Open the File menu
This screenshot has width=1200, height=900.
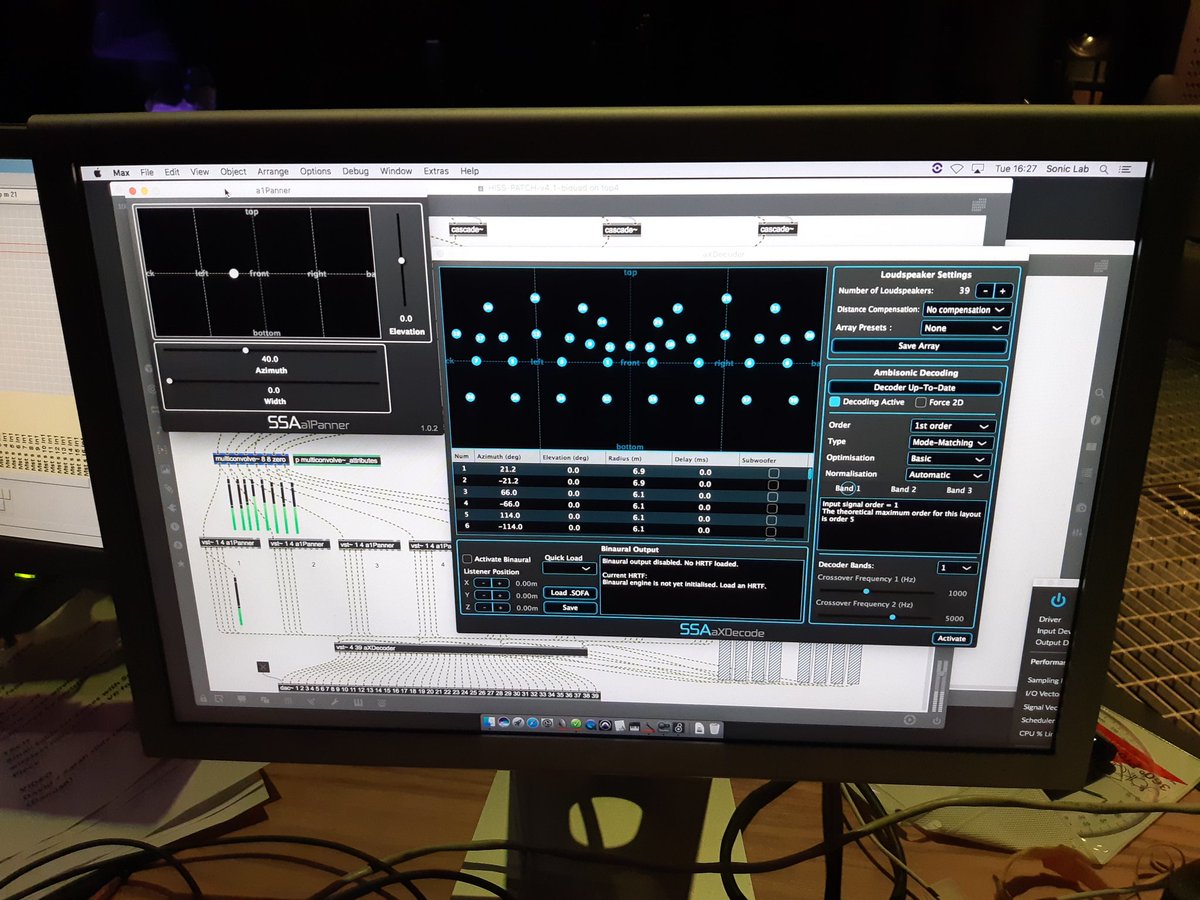tap(147, 172)
